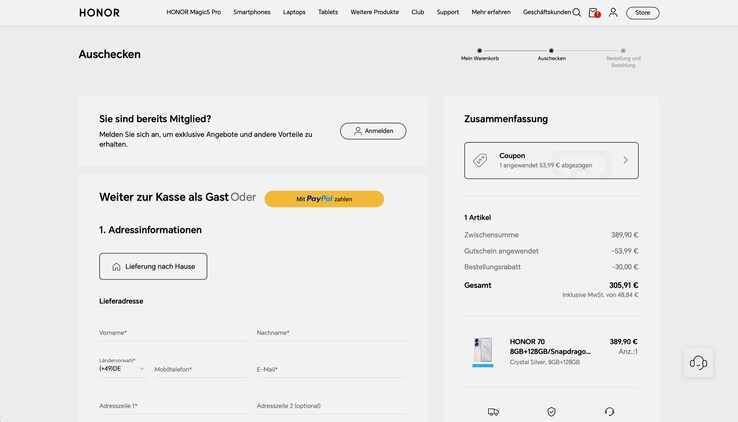738x422 pixels.
Task: Click the shield guarantee icon
Action: (x=551, y=411)
